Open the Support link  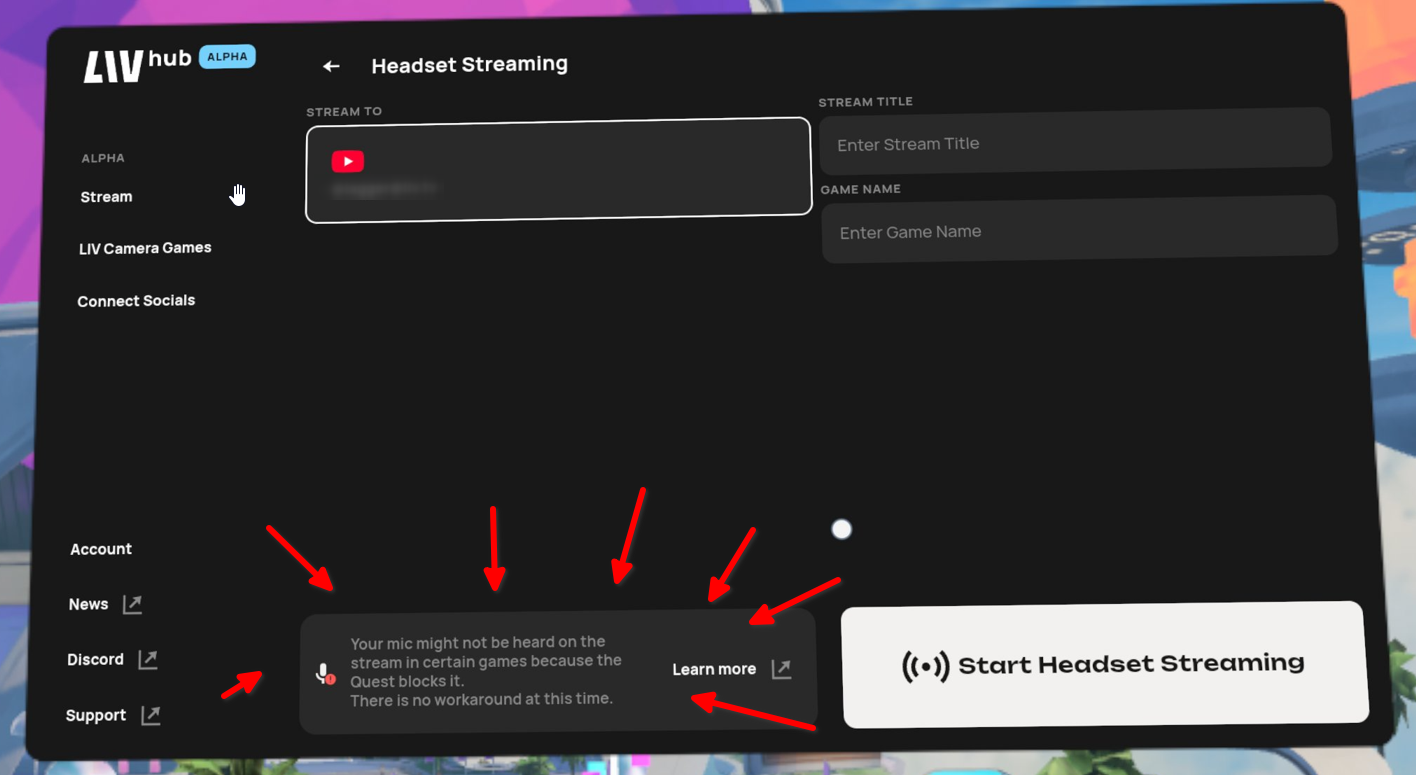coord(96,716)
